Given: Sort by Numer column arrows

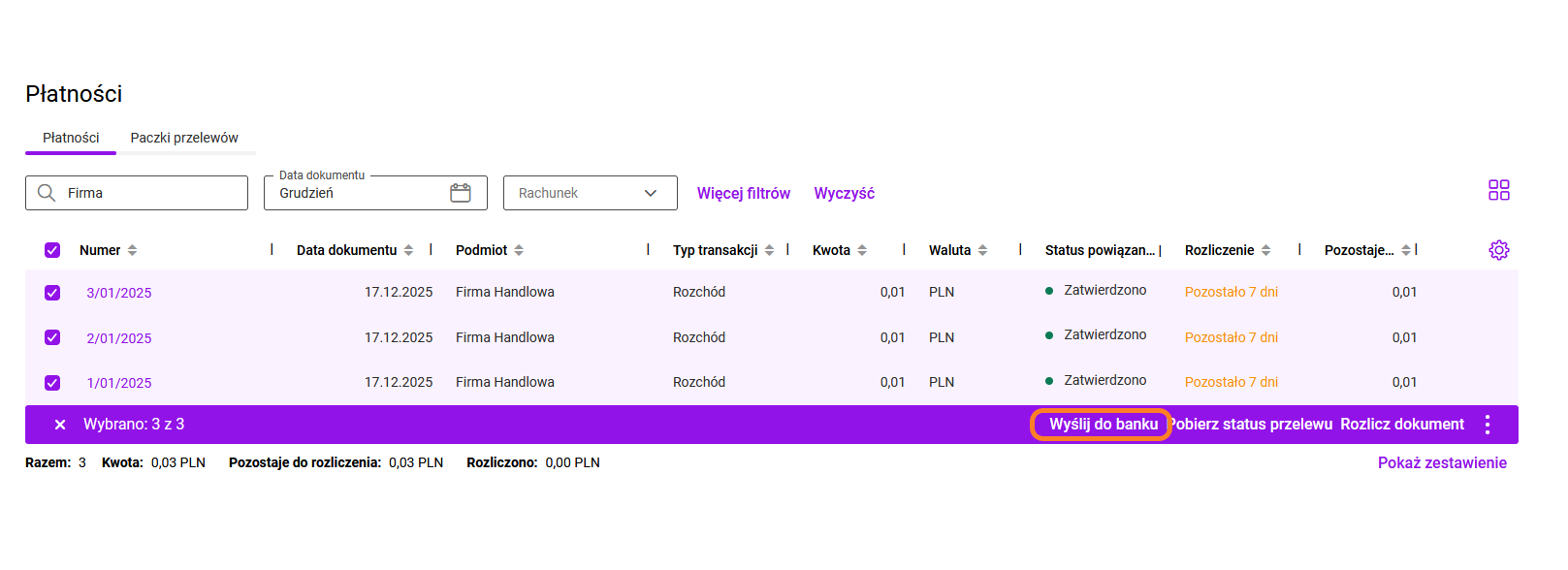Looking at the screenshot, I should pyautogui.click(x=132, y=250).
